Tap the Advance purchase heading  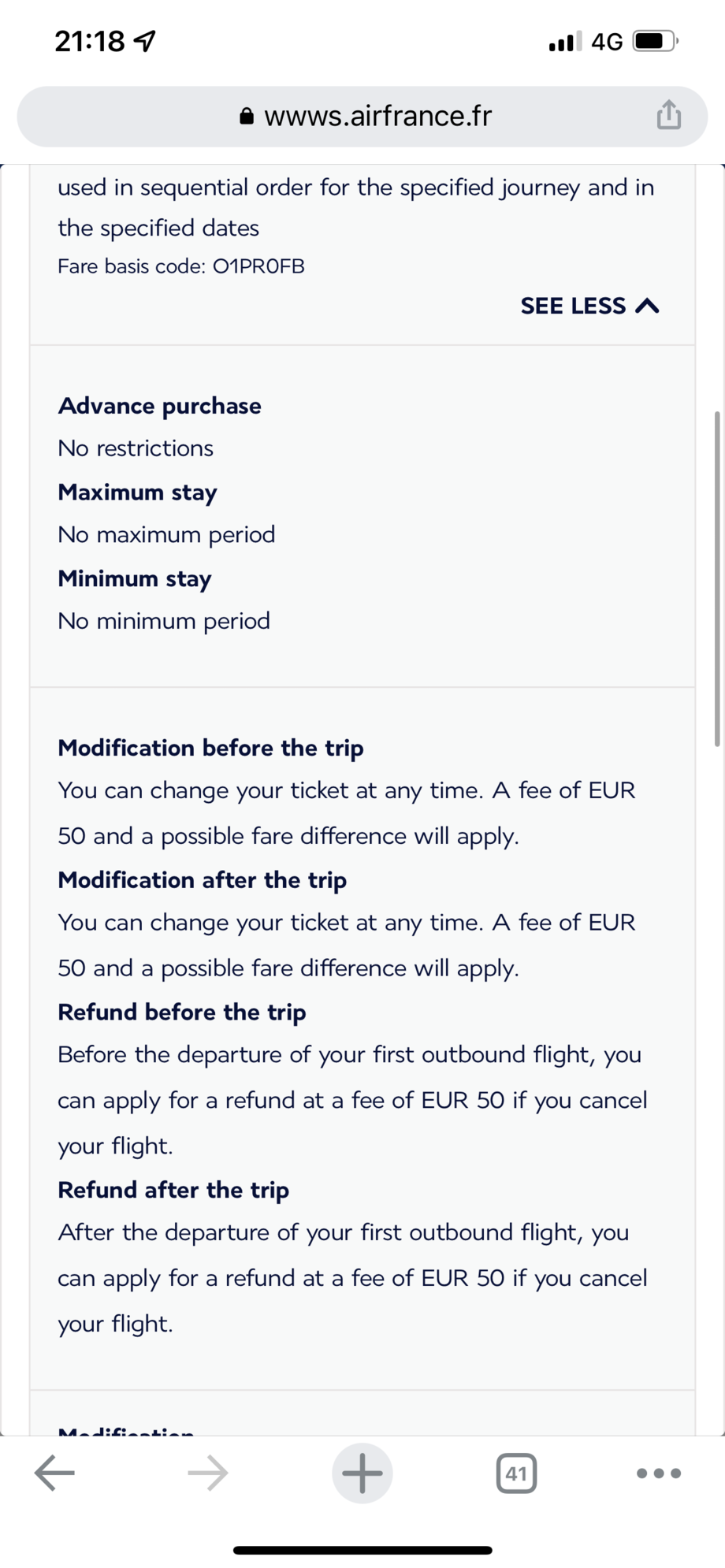pyautogui.click(x=159, y=406)
